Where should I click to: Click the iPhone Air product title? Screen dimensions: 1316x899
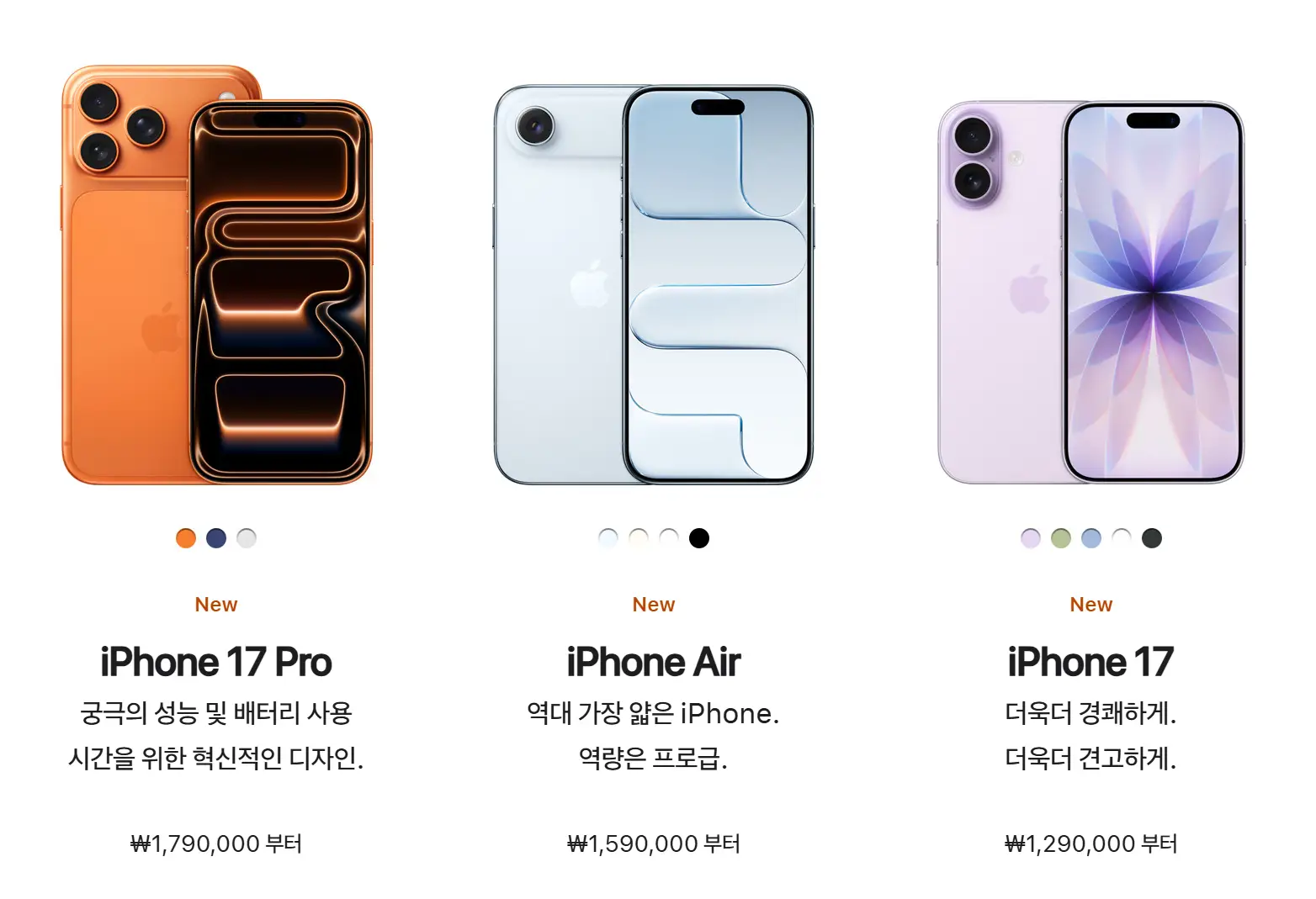point(654,663)
